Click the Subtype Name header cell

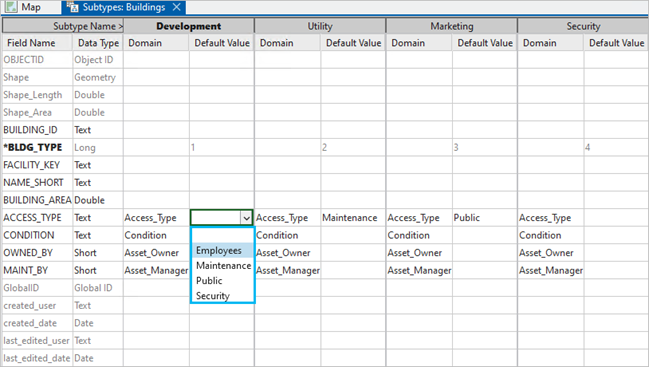[63, 26]
